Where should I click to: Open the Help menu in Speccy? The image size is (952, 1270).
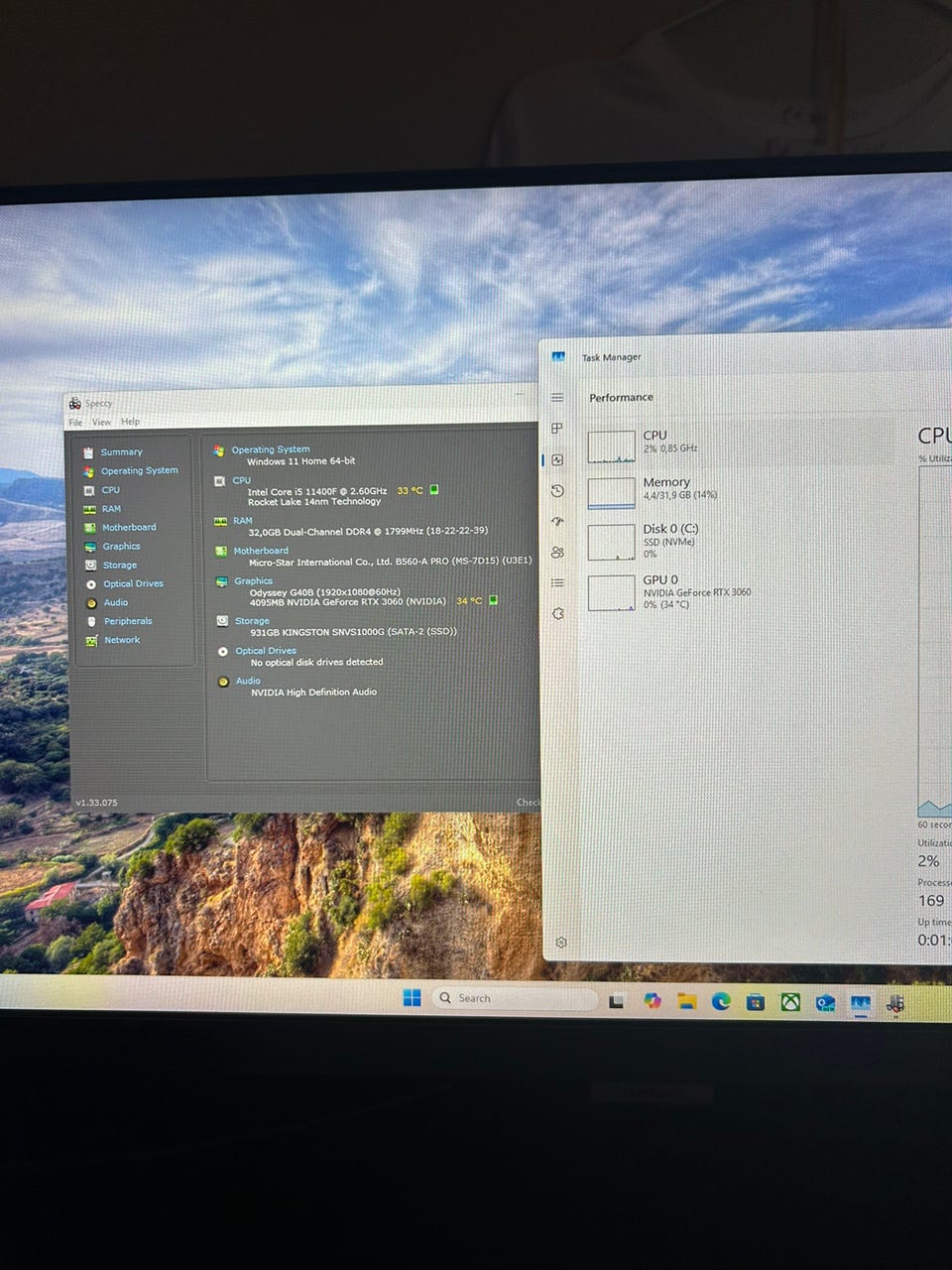tap(130, 422)
